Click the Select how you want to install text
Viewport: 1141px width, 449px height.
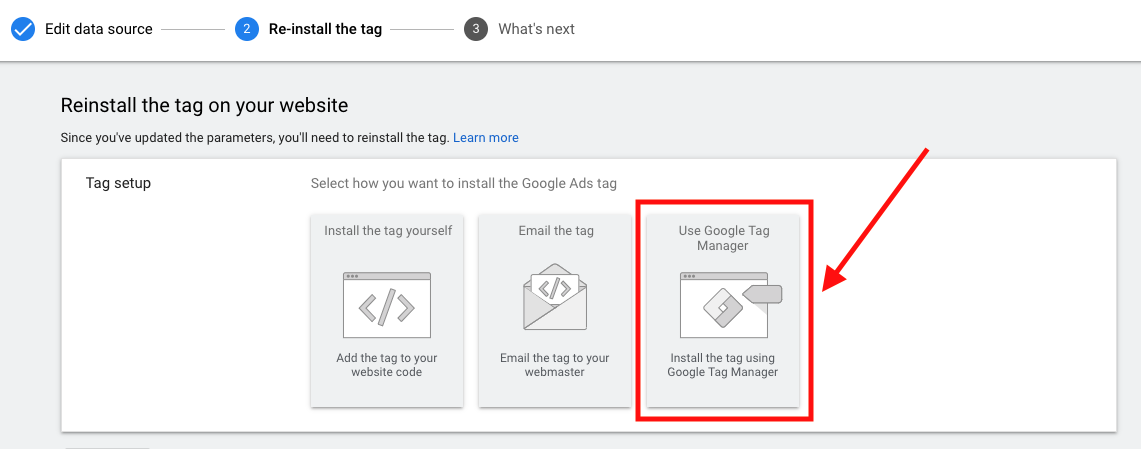[x=464, y=183]
